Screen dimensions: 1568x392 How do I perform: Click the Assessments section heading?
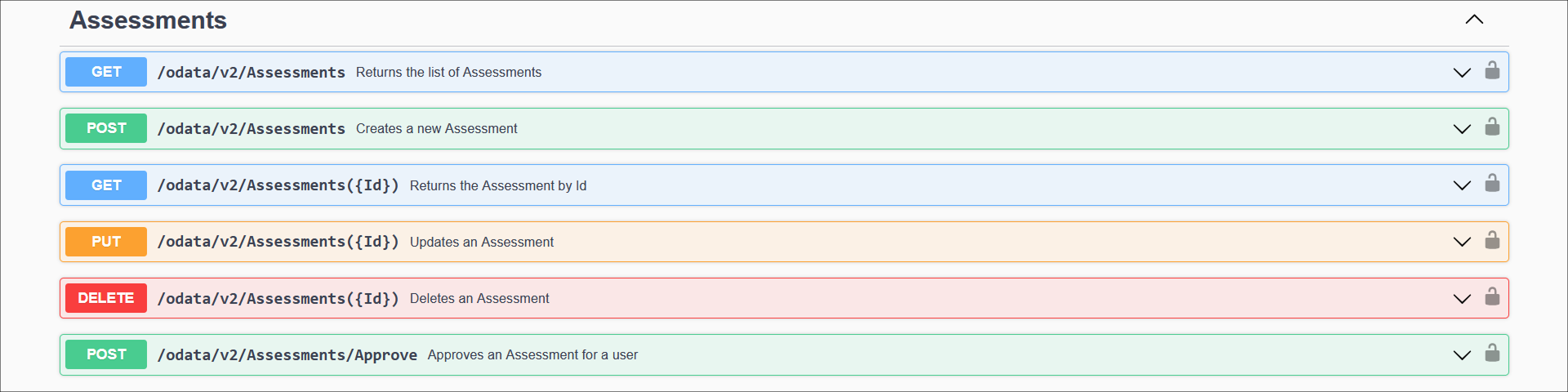tap(148, 20)
